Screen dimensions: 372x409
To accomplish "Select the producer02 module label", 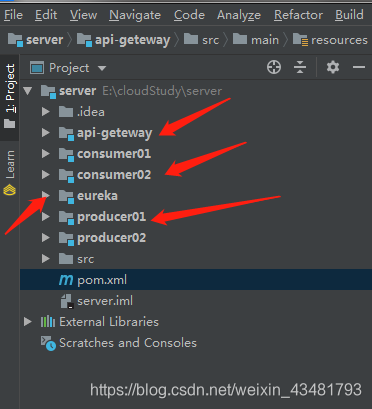I will click(x=112, y=238).
